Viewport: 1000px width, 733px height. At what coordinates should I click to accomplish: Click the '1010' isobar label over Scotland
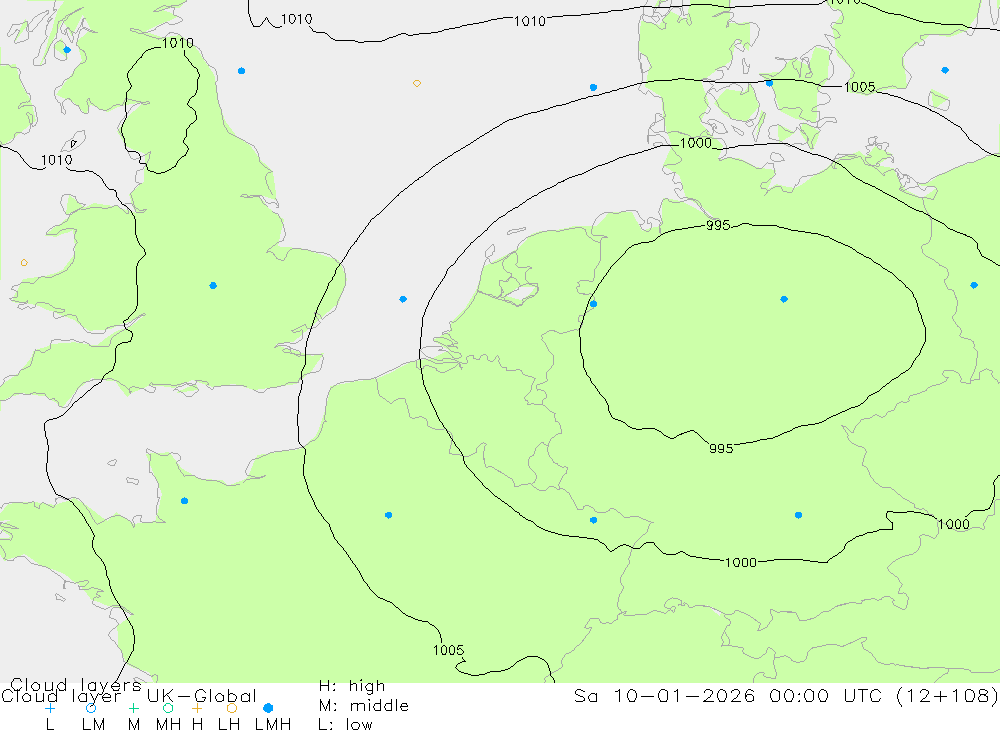[x=178, y=43]
